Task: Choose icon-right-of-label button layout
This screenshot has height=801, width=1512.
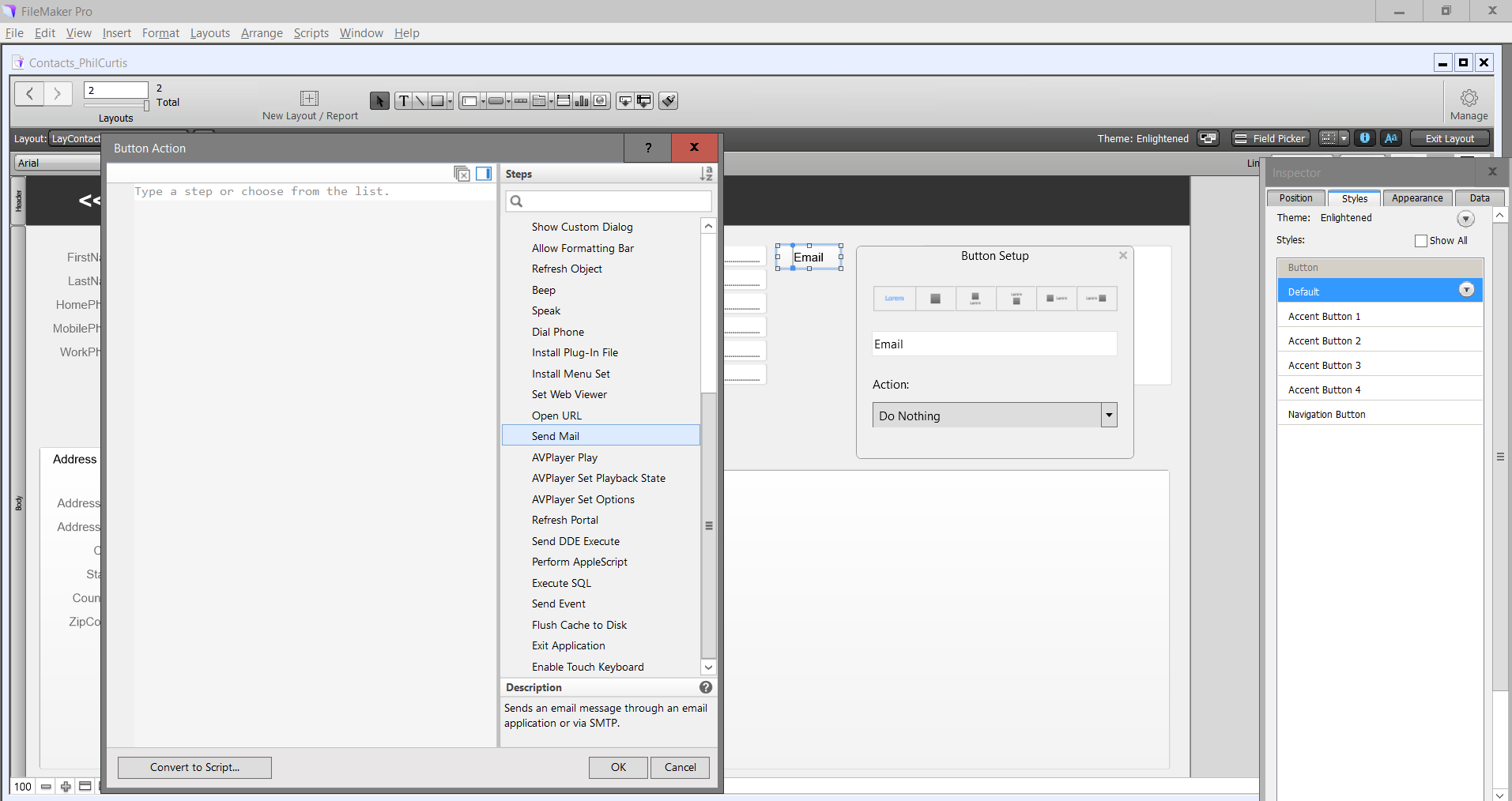Action: click(1097, 299)
